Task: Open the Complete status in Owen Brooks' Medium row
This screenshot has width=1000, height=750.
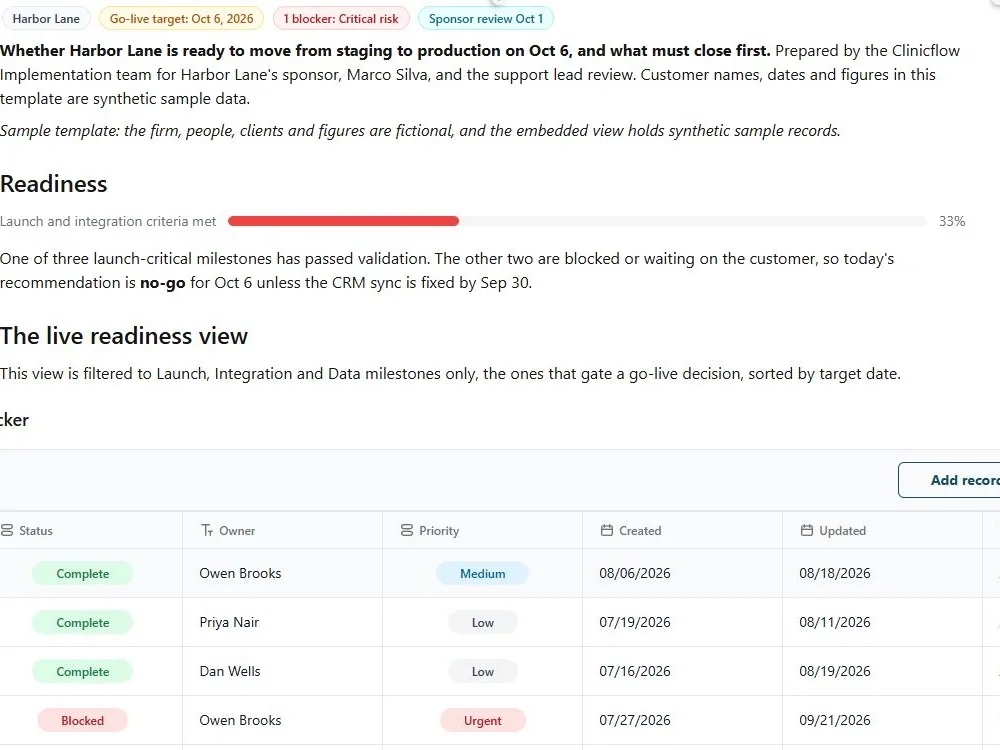Action: [82, 573]
